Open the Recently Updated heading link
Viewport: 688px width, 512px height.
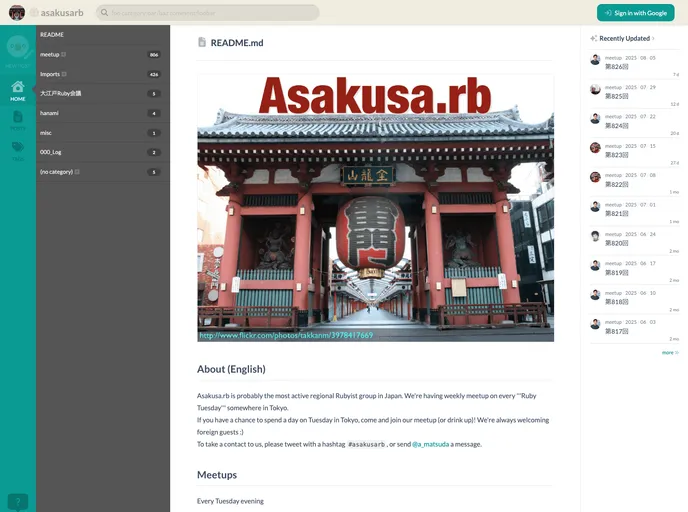624,39
